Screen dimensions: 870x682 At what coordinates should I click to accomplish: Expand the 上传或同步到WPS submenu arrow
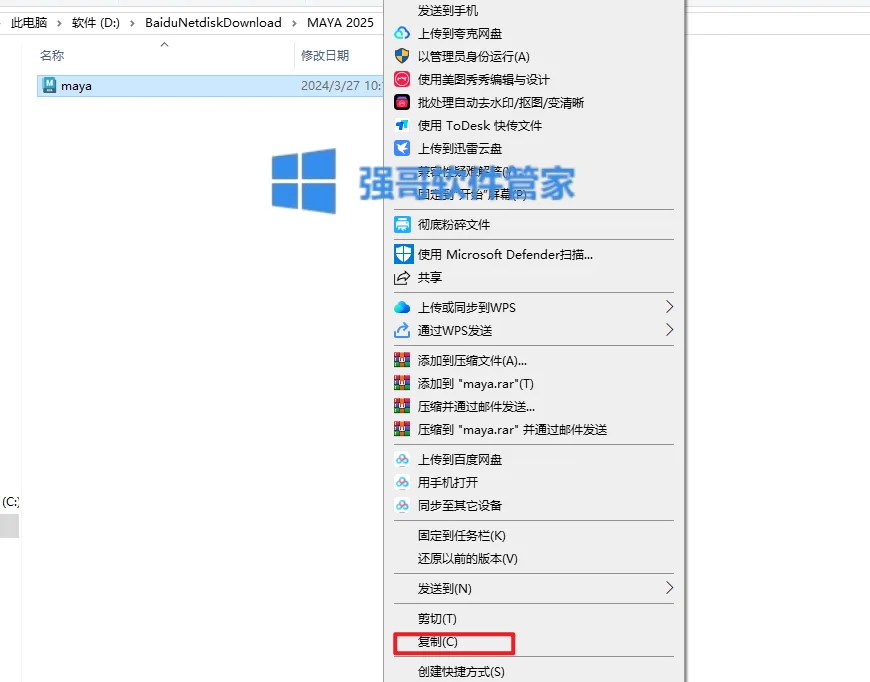tap(669, 307)
